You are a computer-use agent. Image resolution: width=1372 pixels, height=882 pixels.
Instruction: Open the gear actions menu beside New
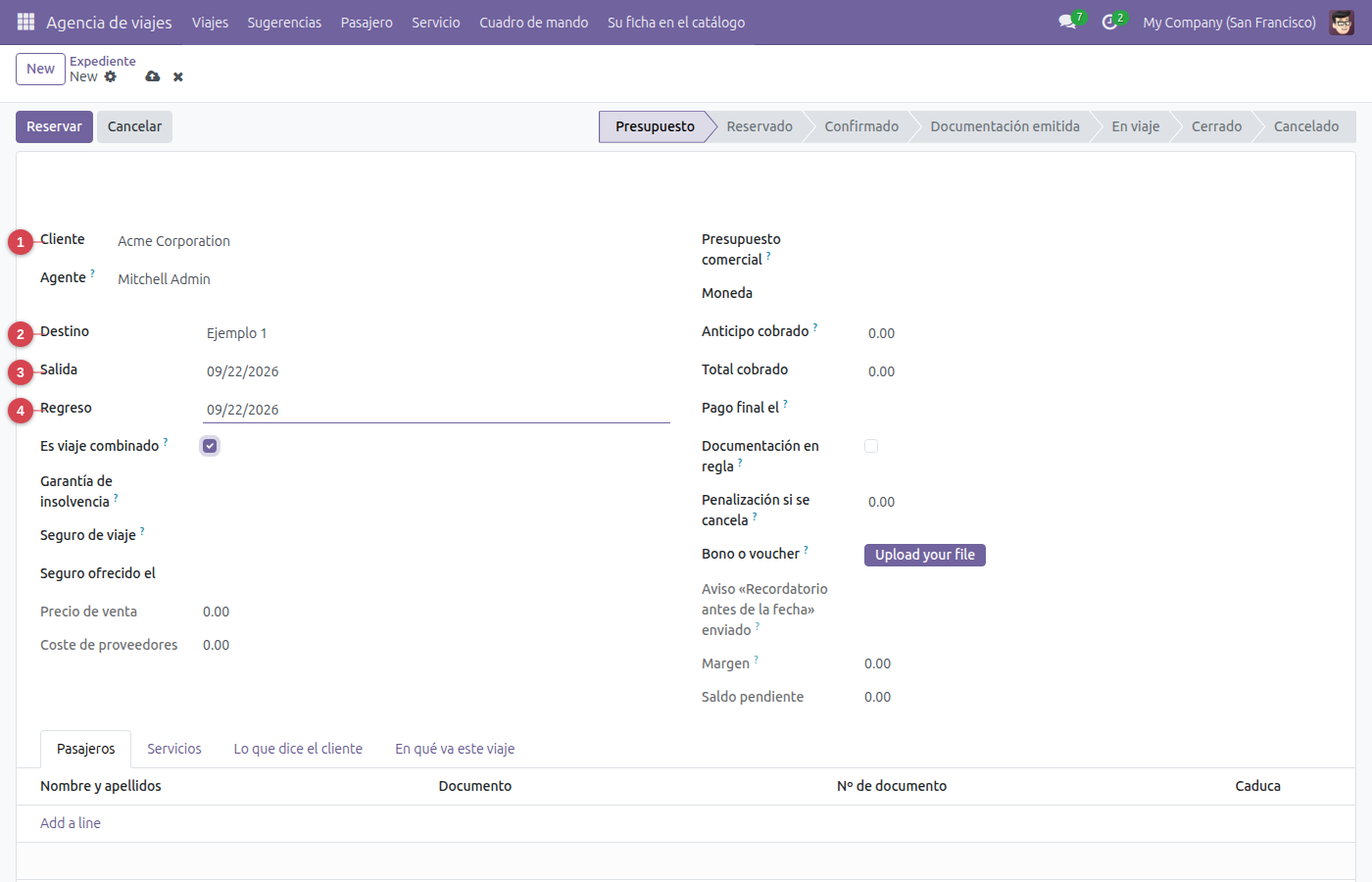pos(111,76)
